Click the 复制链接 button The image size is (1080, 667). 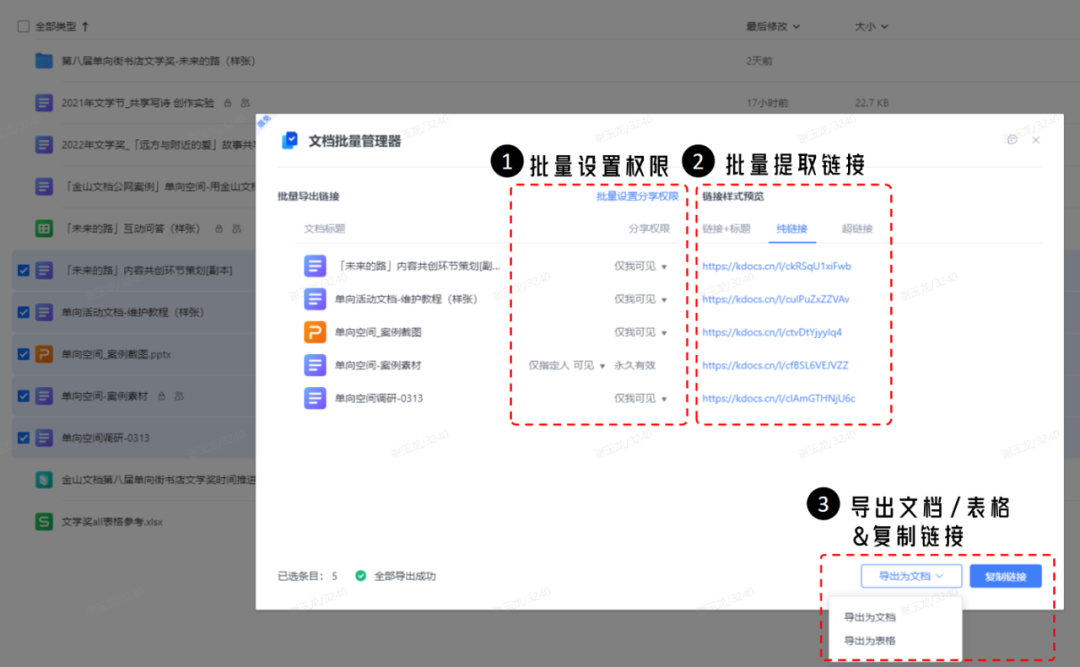tap(1006, 576)
